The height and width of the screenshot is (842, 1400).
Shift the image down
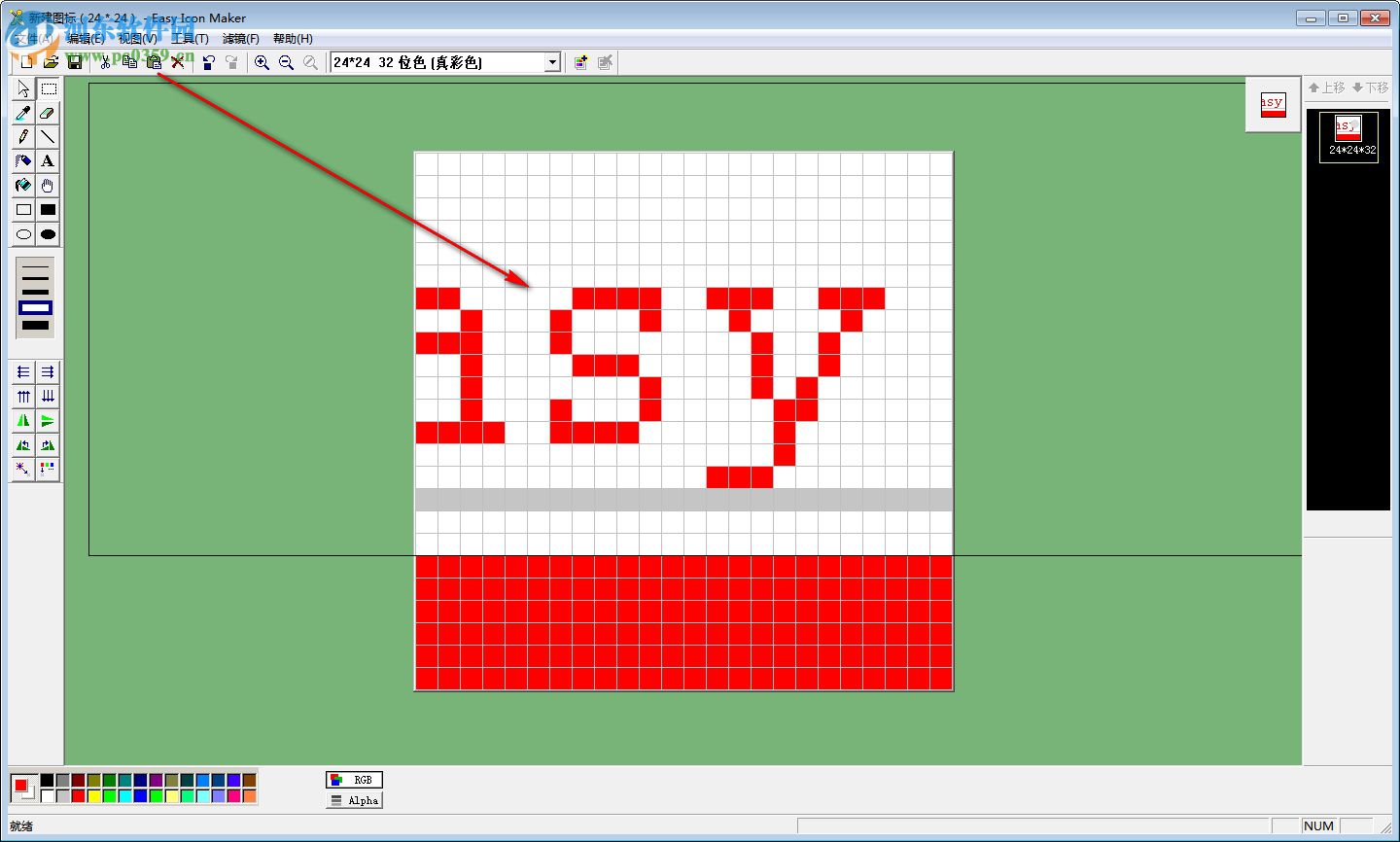pos(48,397)
